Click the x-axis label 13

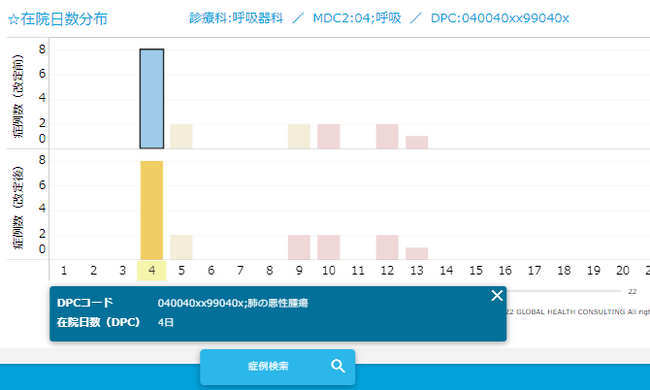pyautogui.click(x=417, y=271)
